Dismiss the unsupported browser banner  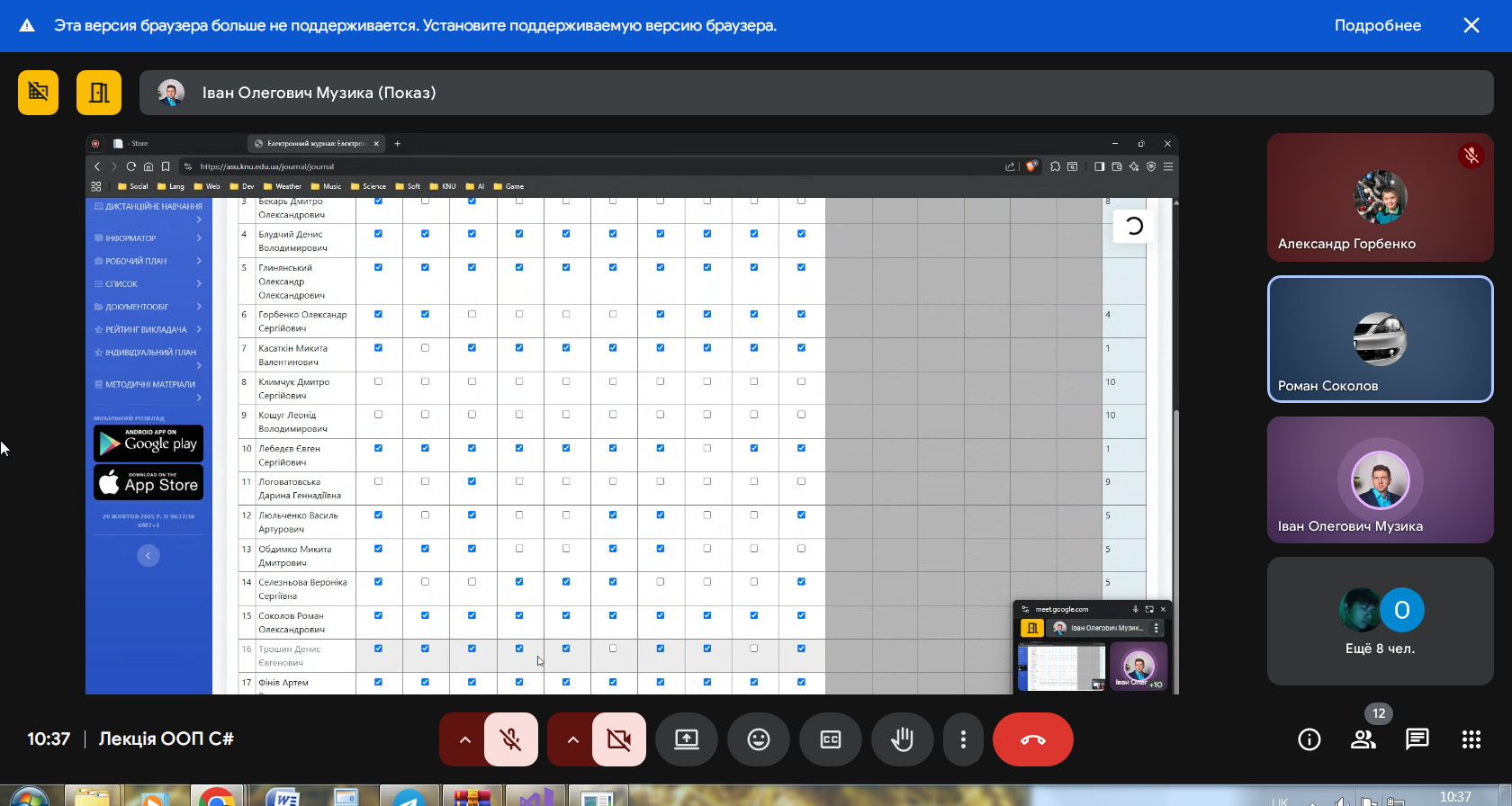(x=1471, y=25)
